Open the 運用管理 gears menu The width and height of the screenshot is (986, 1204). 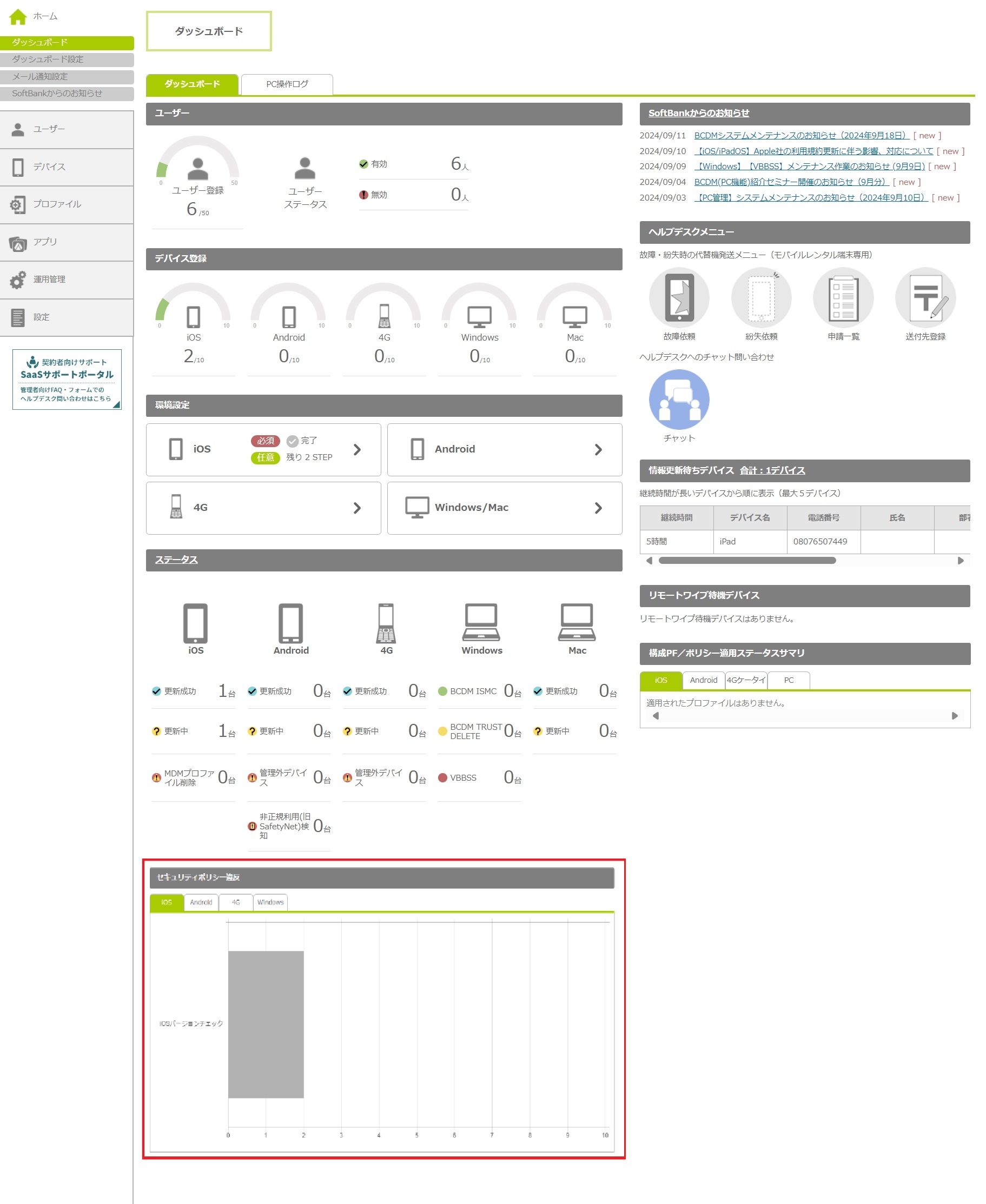click(x=67, y=280)
